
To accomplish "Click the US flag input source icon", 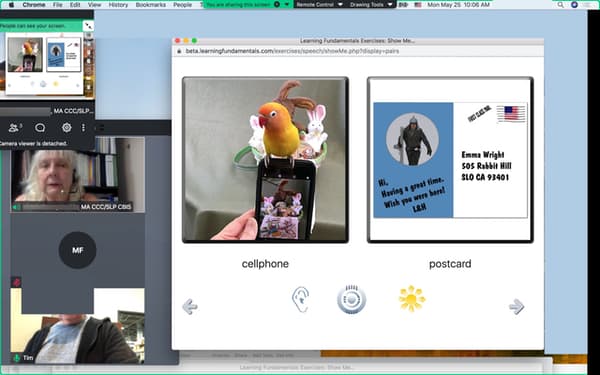I will coord(418,5).
